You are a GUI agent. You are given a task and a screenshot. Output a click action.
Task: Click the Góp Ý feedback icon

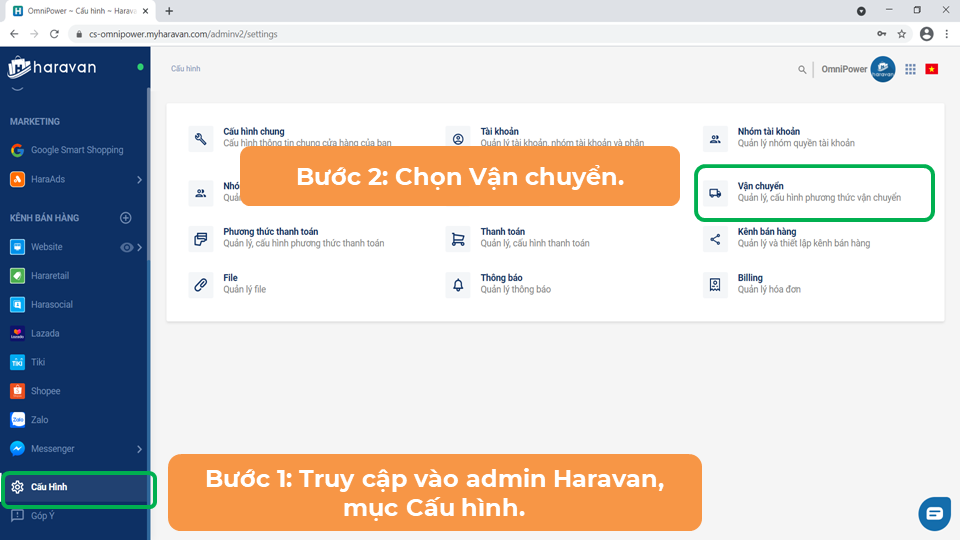point(17,516)
